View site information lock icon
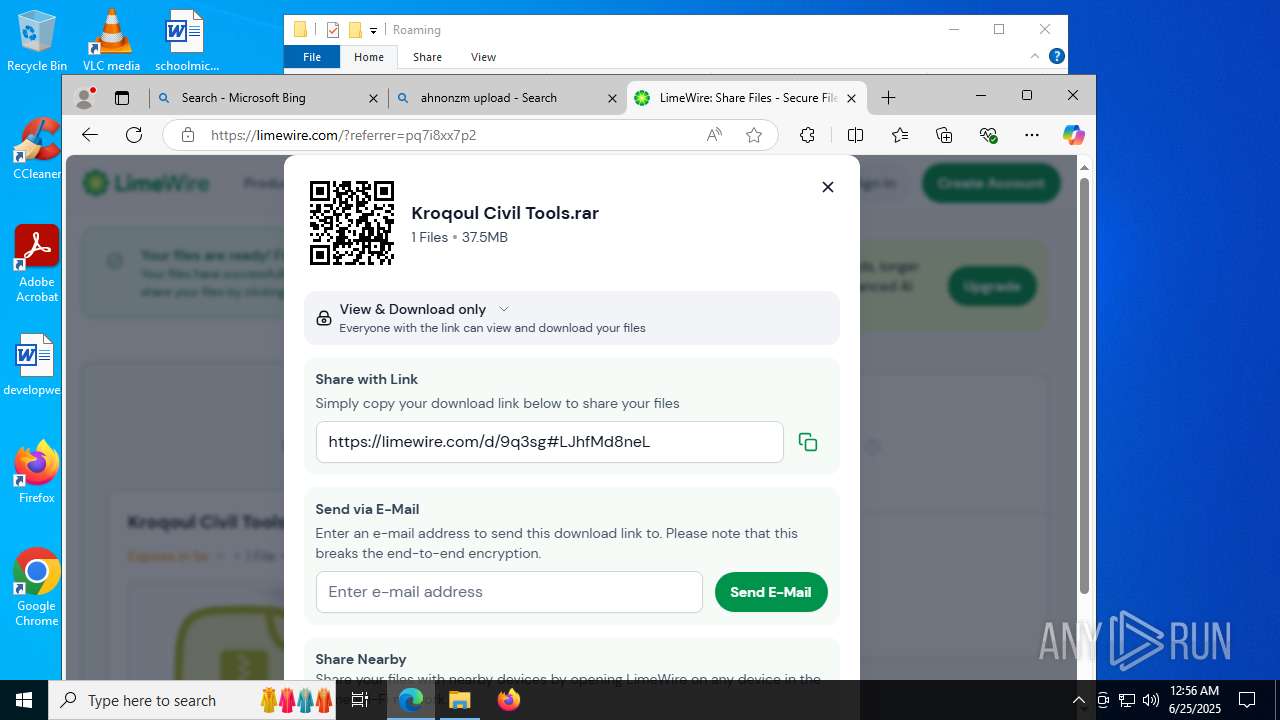 tap(187, 135)
